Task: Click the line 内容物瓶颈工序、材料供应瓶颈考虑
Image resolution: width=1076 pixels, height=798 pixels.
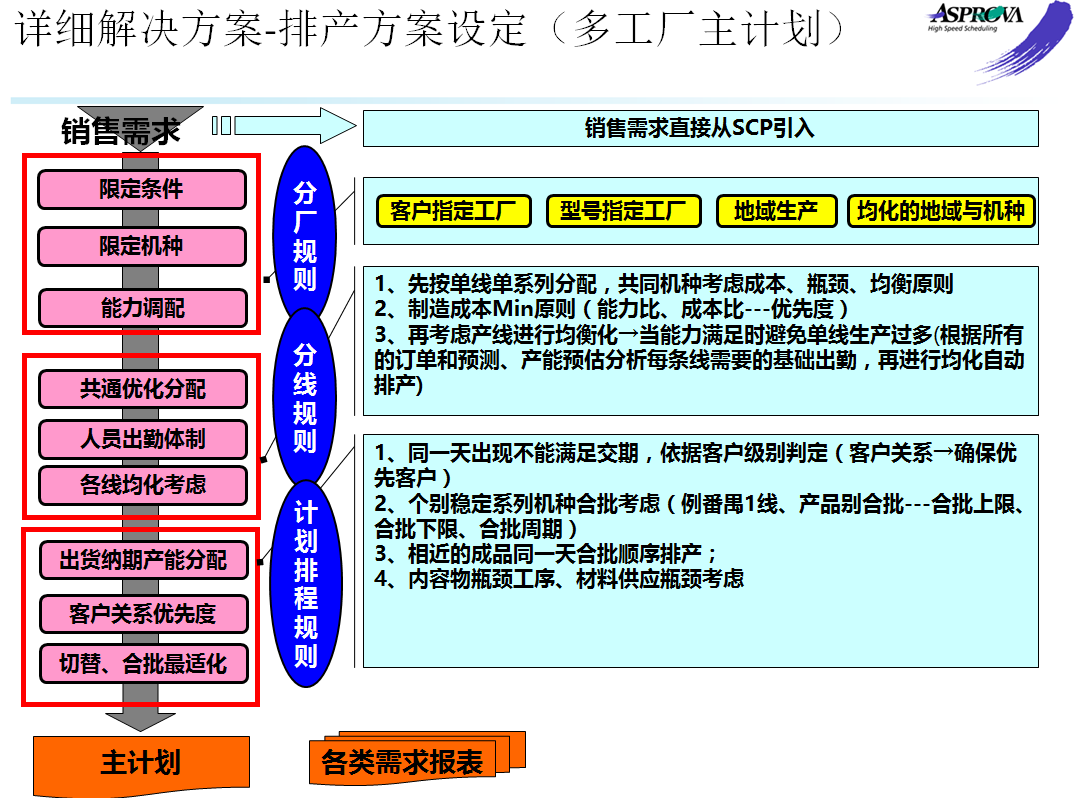Action: (559, 578)
